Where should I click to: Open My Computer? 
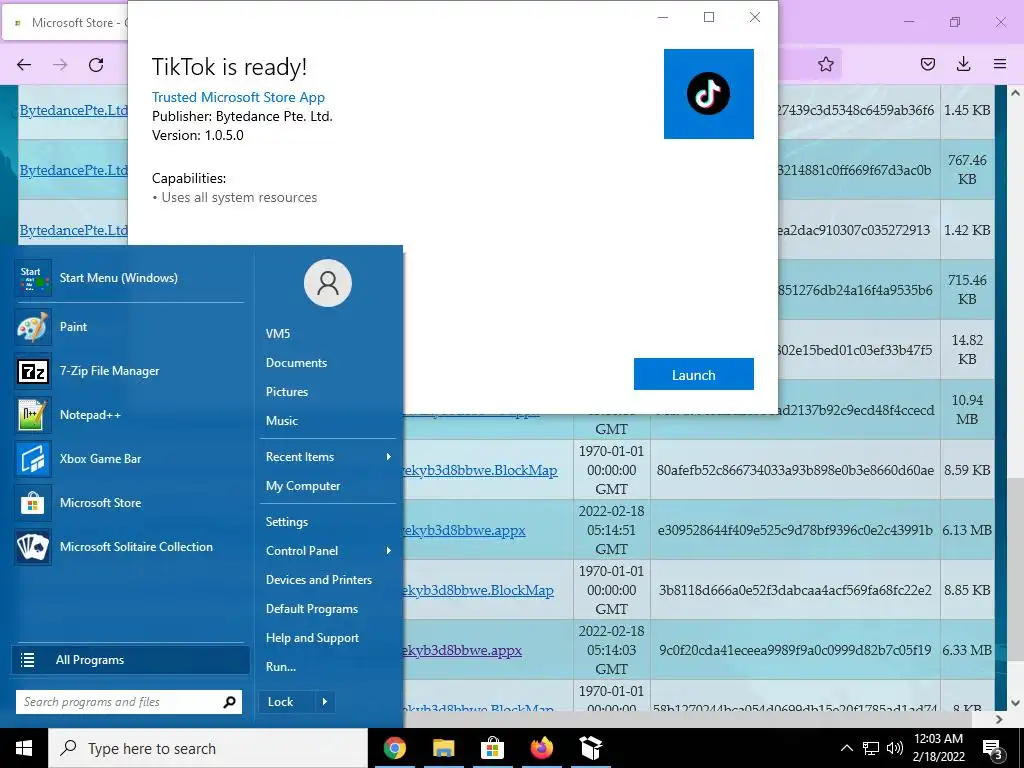(303, 486)
